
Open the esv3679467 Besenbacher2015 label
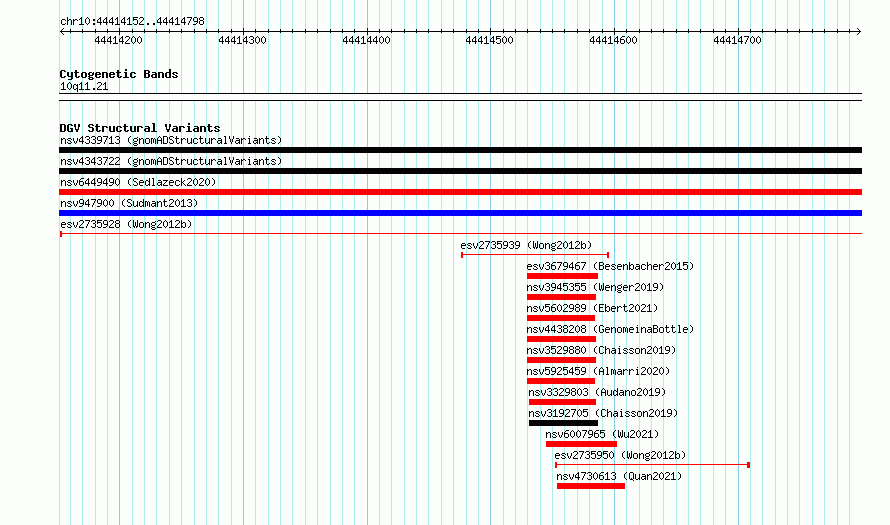click(610, 266)
